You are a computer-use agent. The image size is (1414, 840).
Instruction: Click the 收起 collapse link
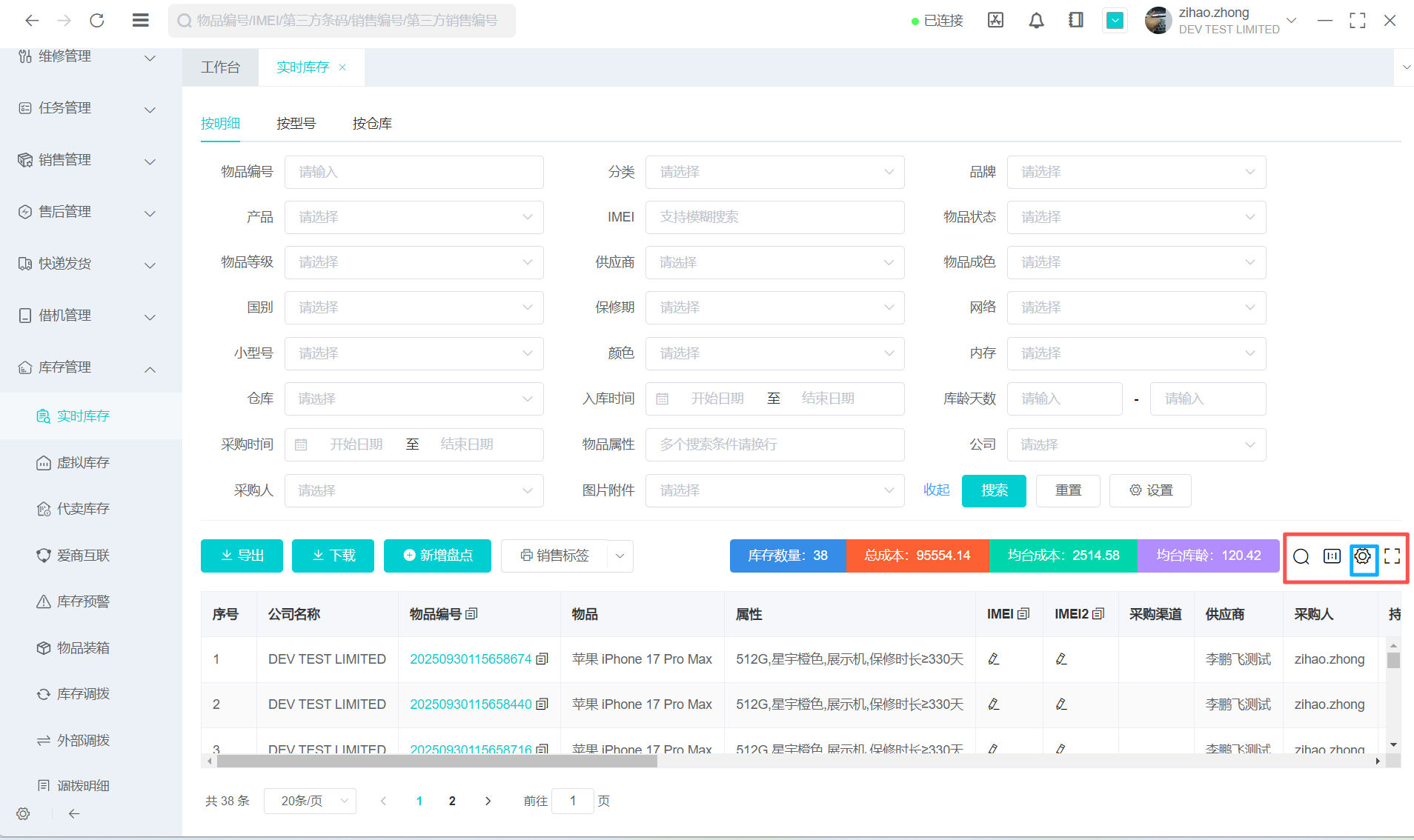tap(936, 490)
